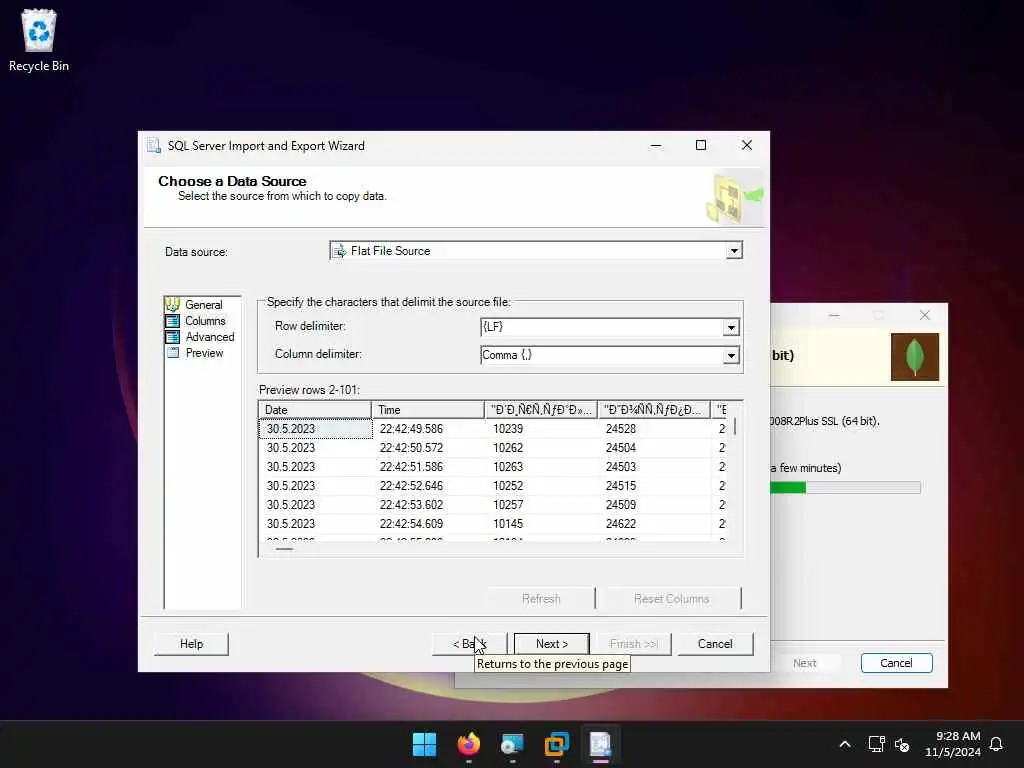Open the Column delimiter dropdown

[731, 355]
